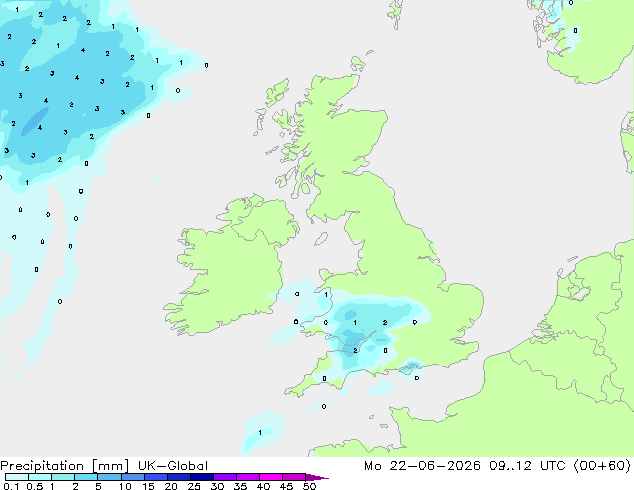
Task: Click the date 'Mo 22-06-2026' text
Action: point(422,466)
